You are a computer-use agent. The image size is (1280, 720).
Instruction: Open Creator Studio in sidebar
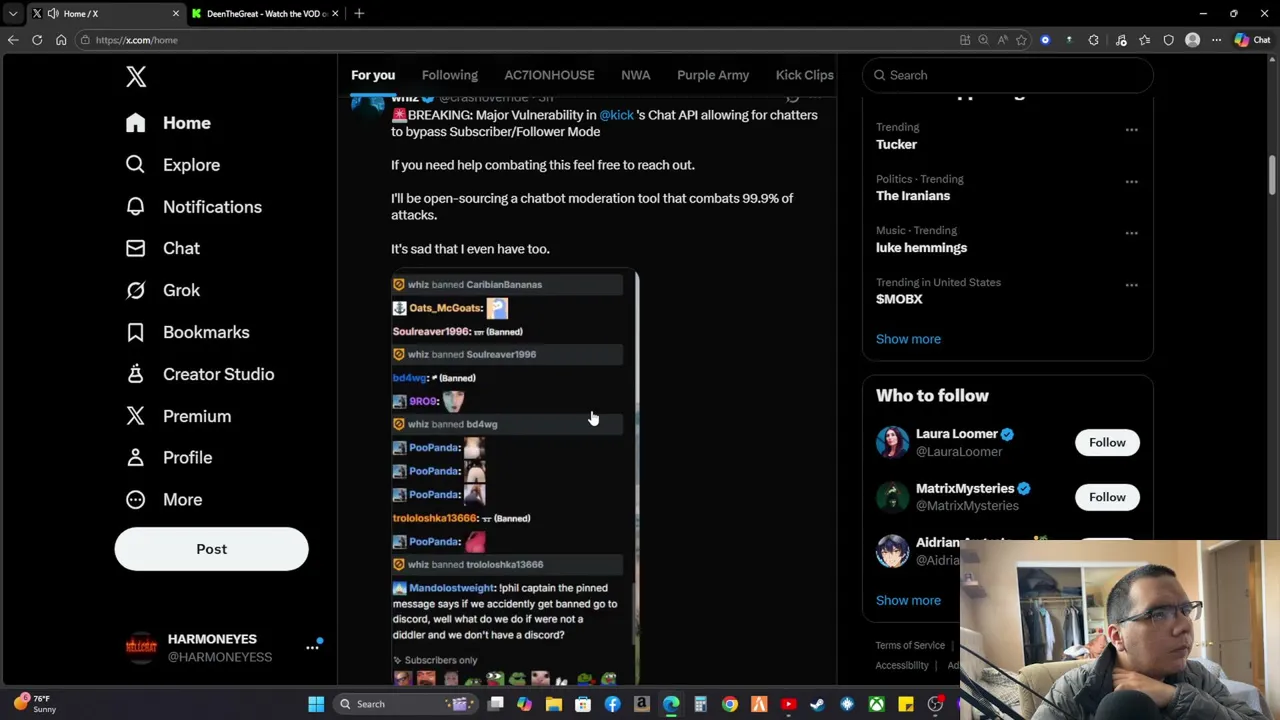199,374
